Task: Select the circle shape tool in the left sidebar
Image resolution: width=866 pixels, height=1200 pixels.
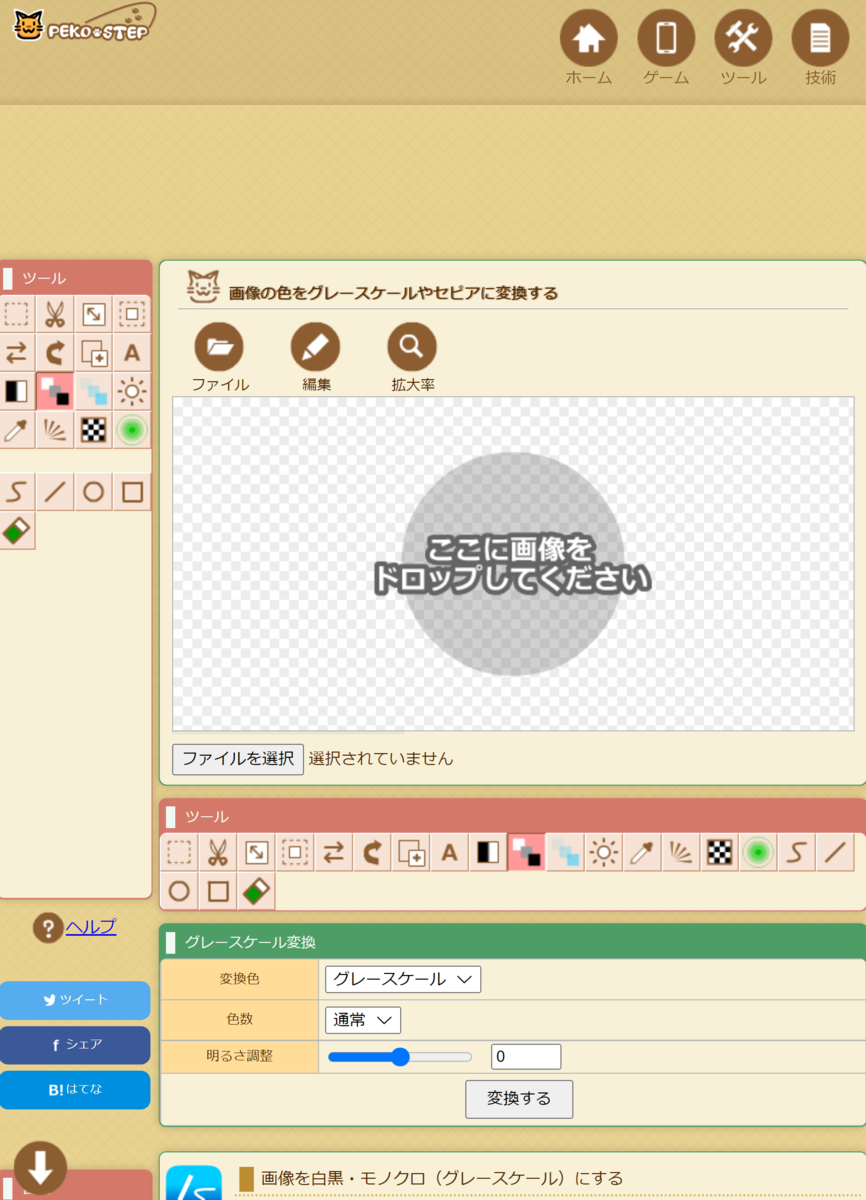Action: click(94, 492)
